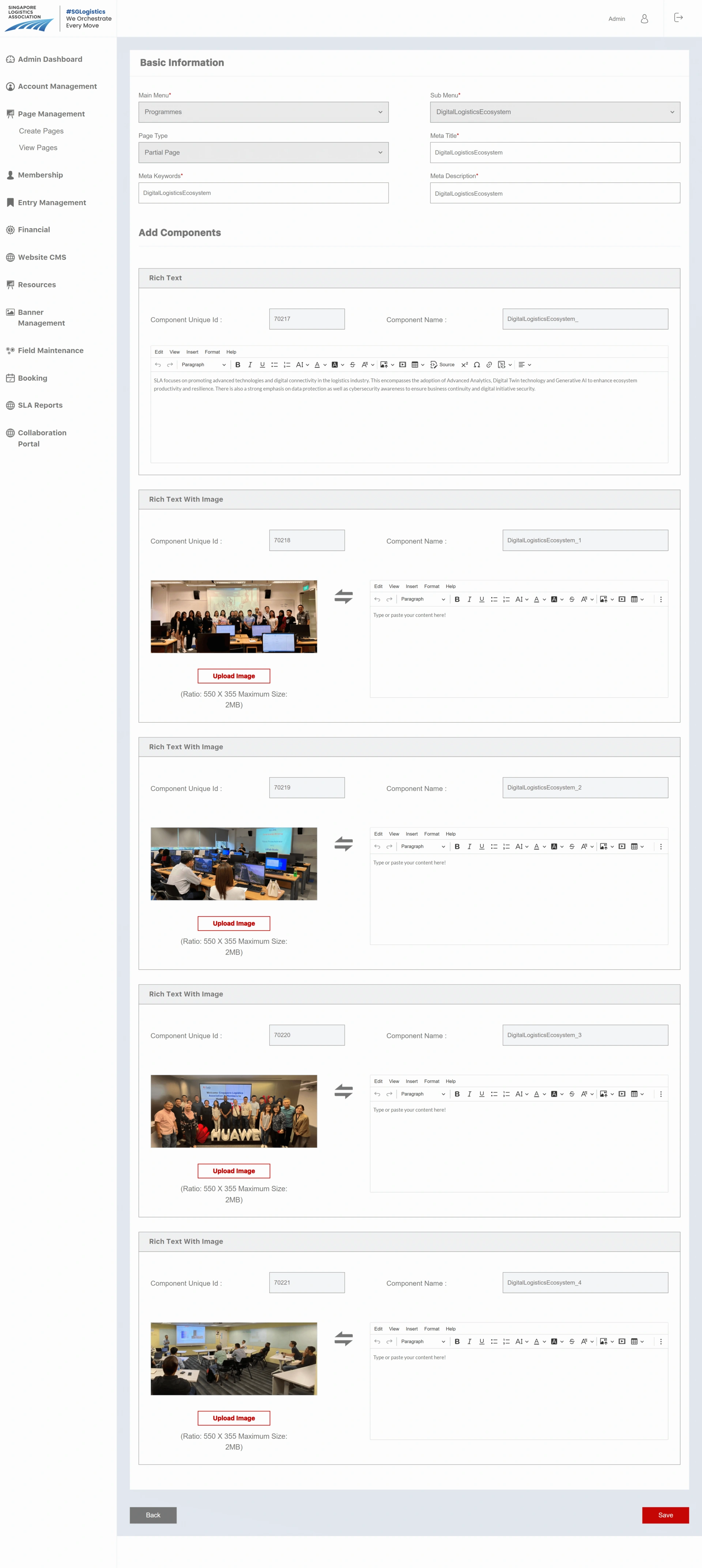The width and height of the screenshot is (702, 1568).
Task: Click the Source editing button
Action: pos(443,365)
